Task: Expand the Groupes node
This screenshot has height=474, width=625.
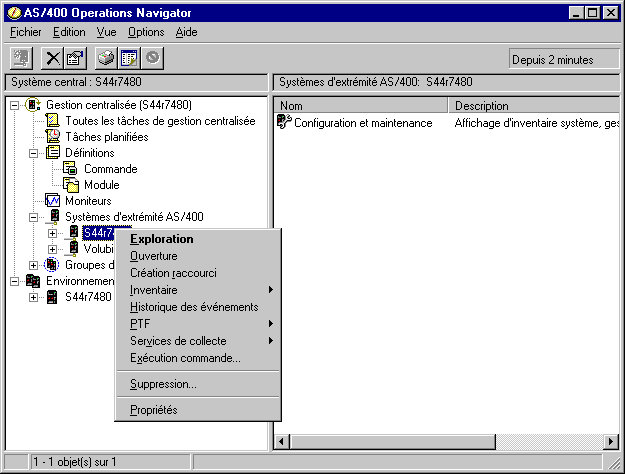Action: coord(33,265)
